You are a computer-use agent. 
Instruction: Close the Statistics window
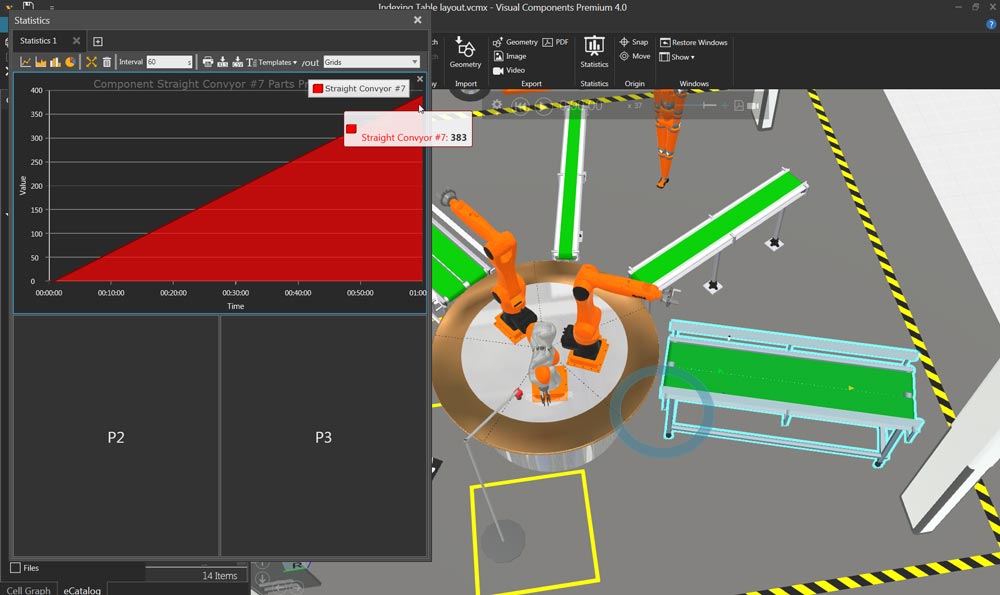pos(418,20)
